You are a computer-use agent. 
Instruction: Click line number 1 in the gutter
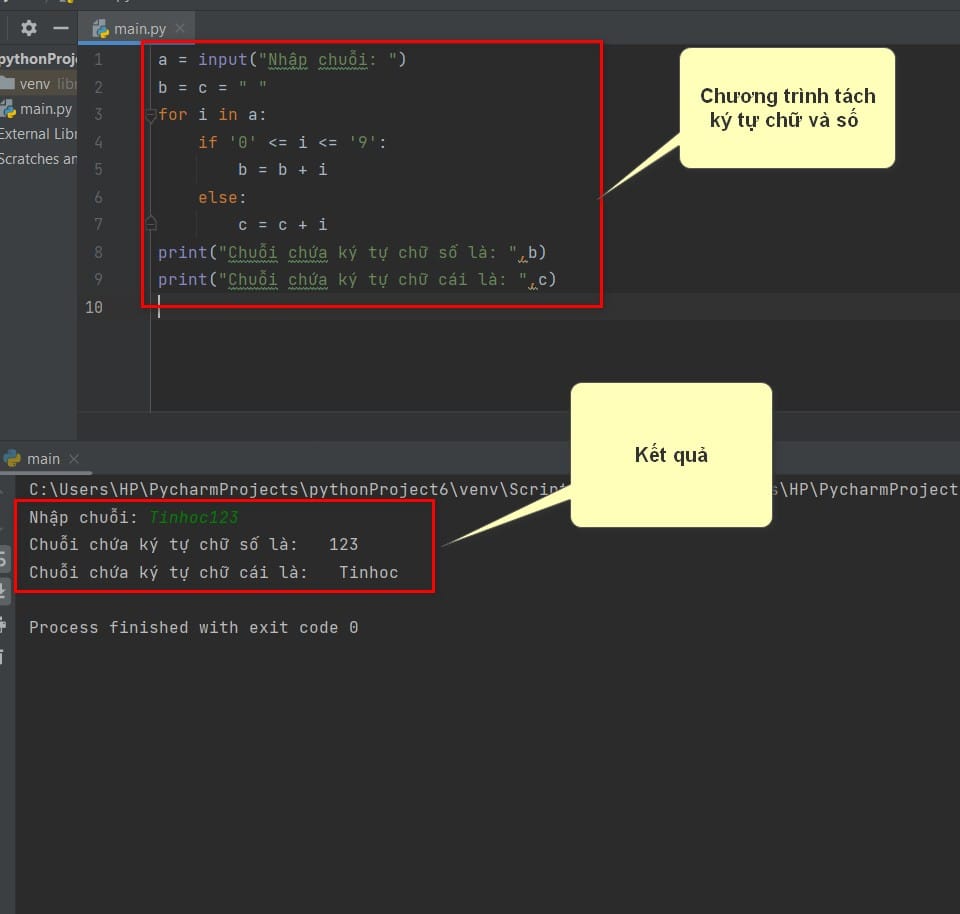point(99,60)
